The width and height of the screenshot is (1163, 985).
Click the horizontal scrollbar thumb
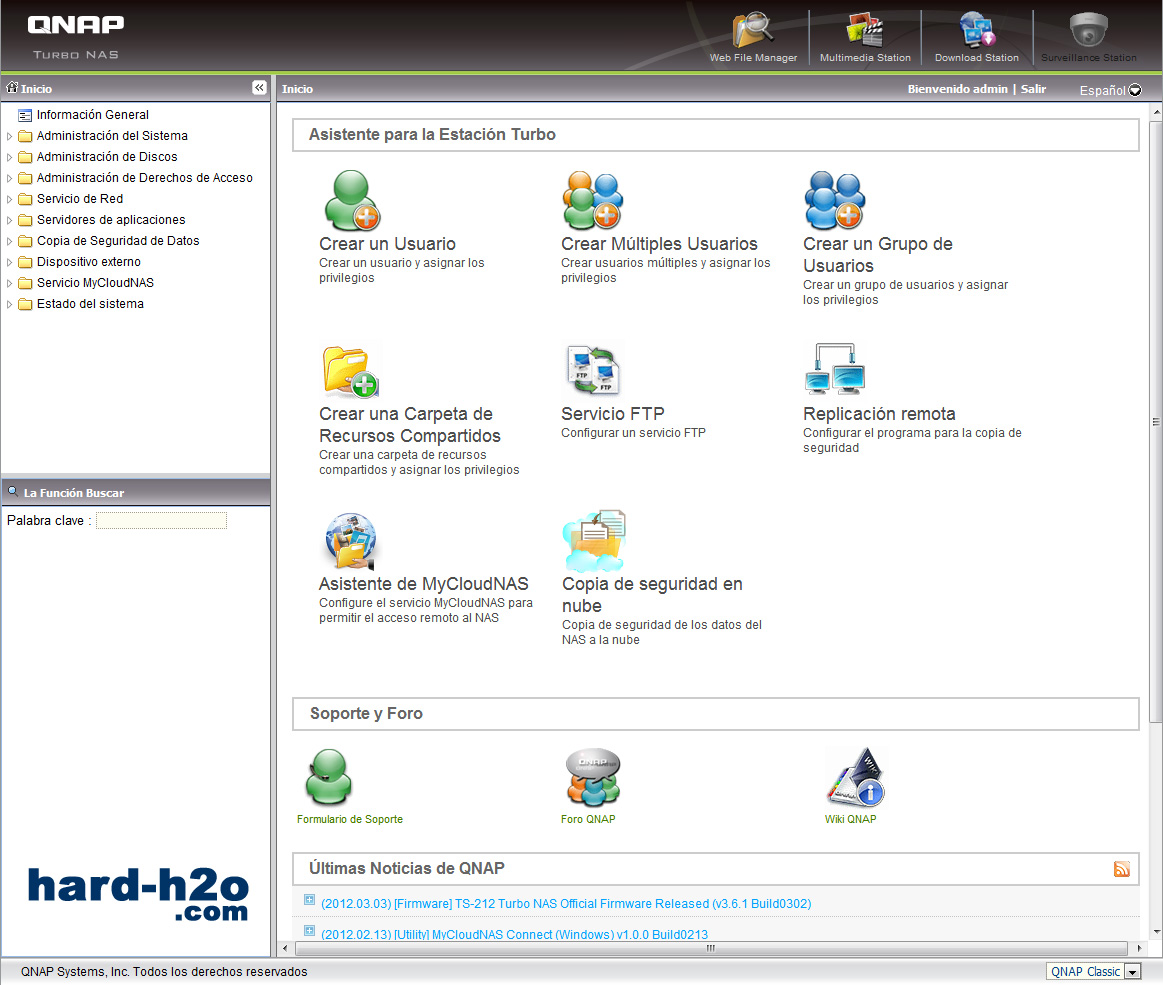click(x=710, y=948)
